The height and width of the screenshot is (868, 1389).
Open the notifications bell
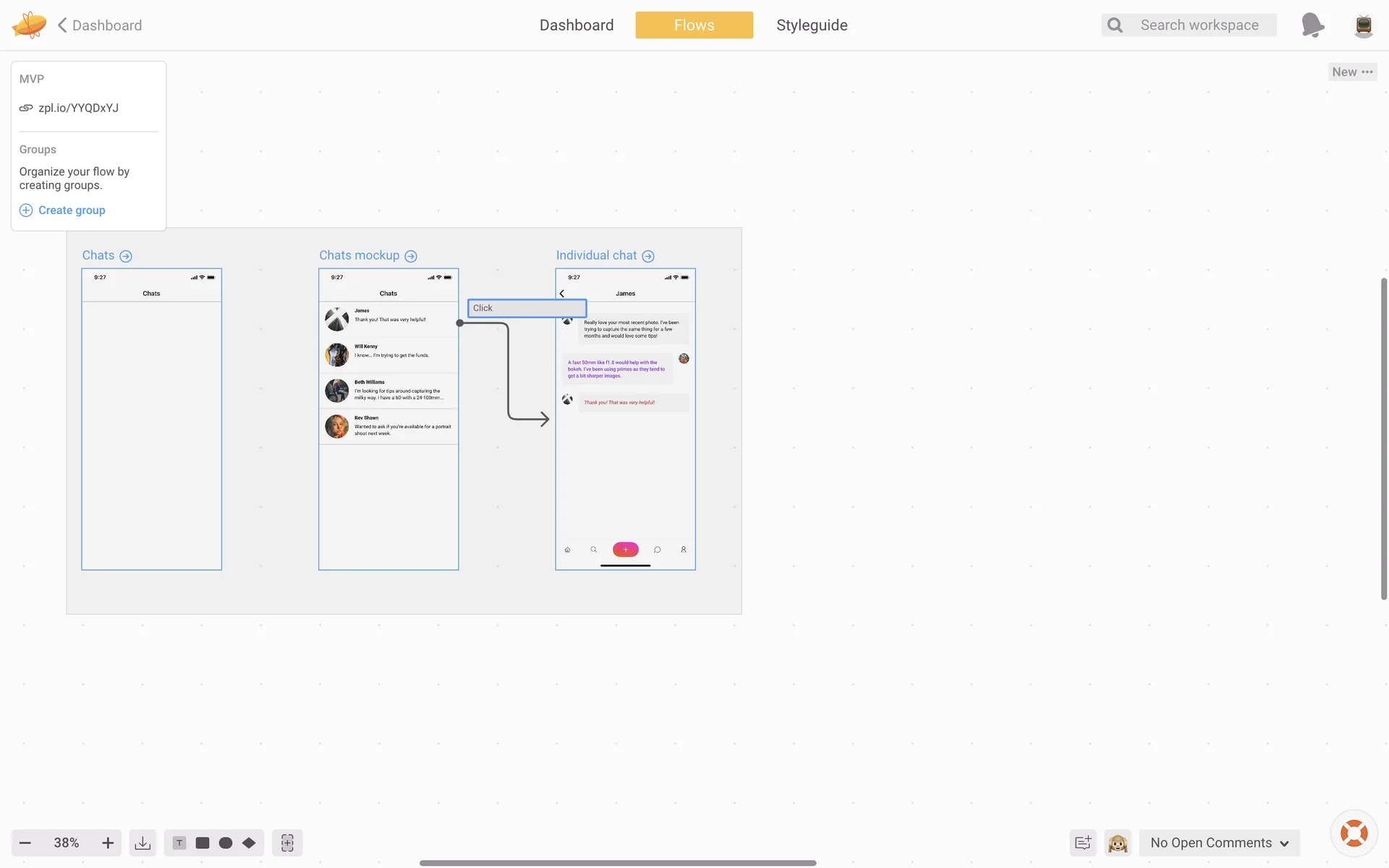click(x=1312, y=25)
